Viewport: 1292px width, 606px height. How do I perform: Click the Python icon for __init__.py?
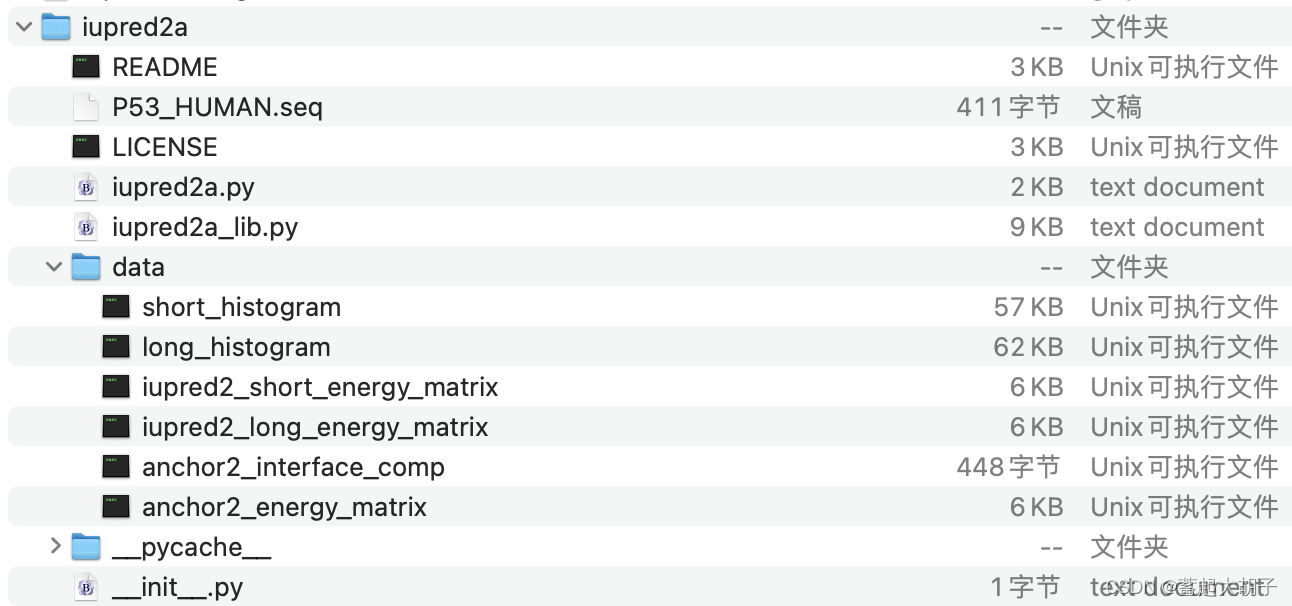(x=85, y=587)
